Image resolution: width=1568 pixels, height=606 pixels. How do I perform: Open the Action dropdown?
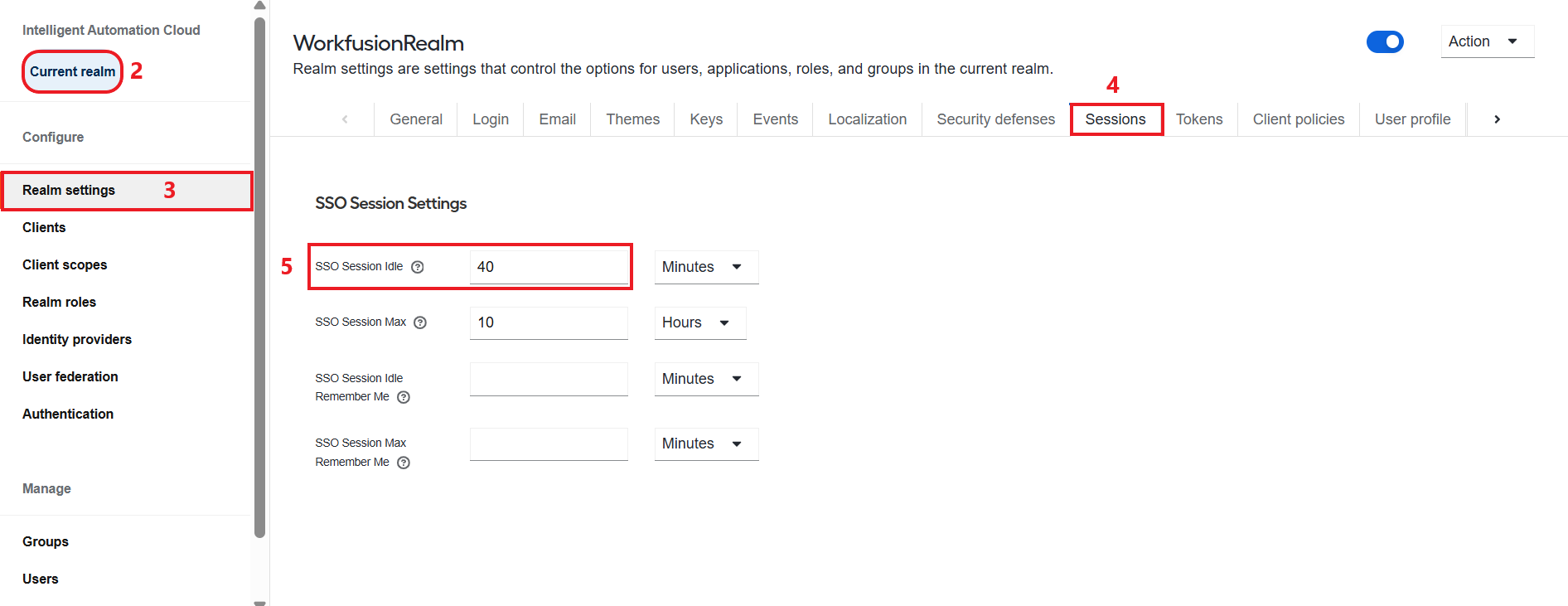click(x=1488, y=41)
